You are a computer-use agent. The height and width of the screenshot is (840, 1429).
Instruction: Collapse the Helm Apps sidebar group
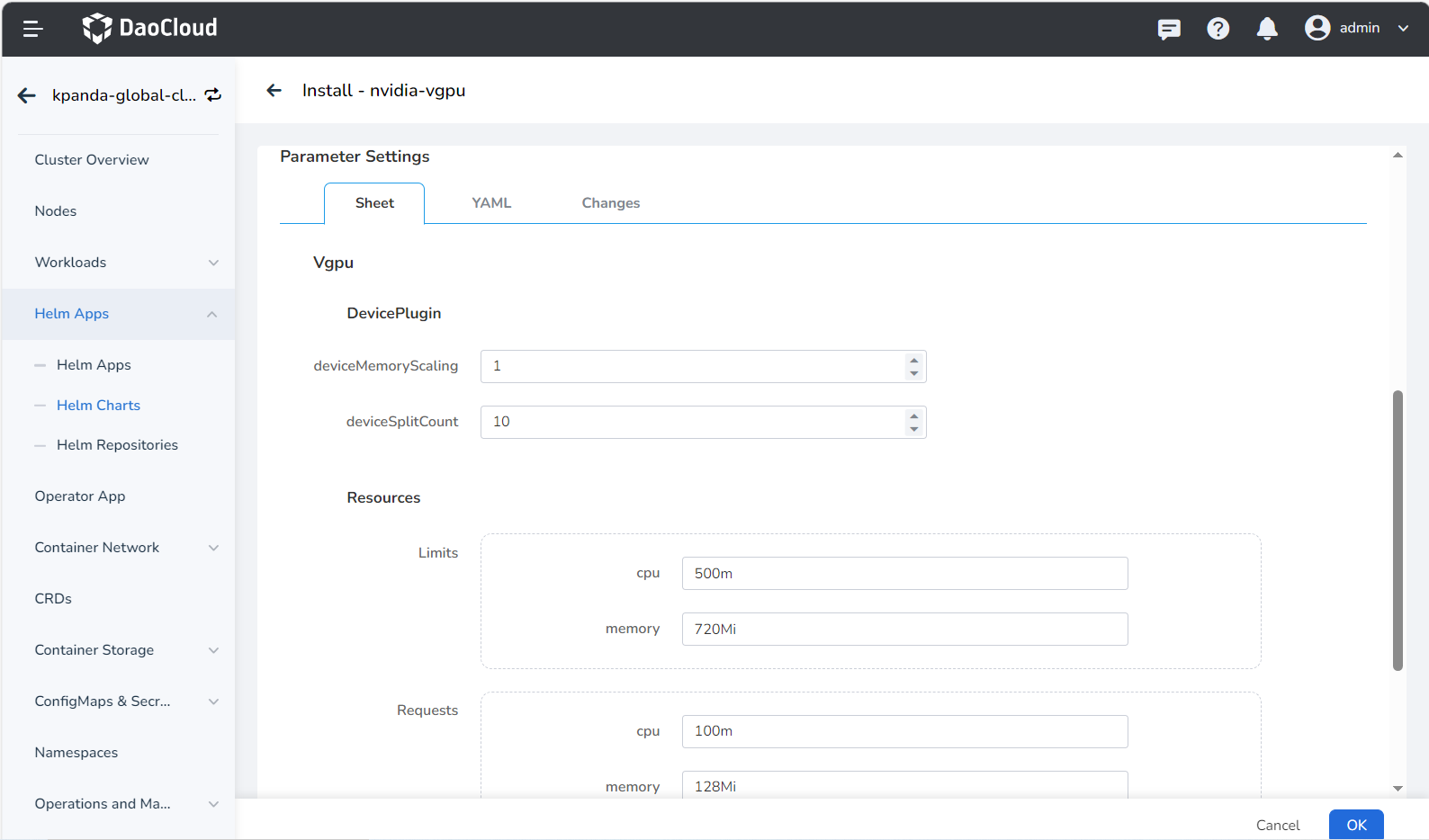[x=212, y=314]
